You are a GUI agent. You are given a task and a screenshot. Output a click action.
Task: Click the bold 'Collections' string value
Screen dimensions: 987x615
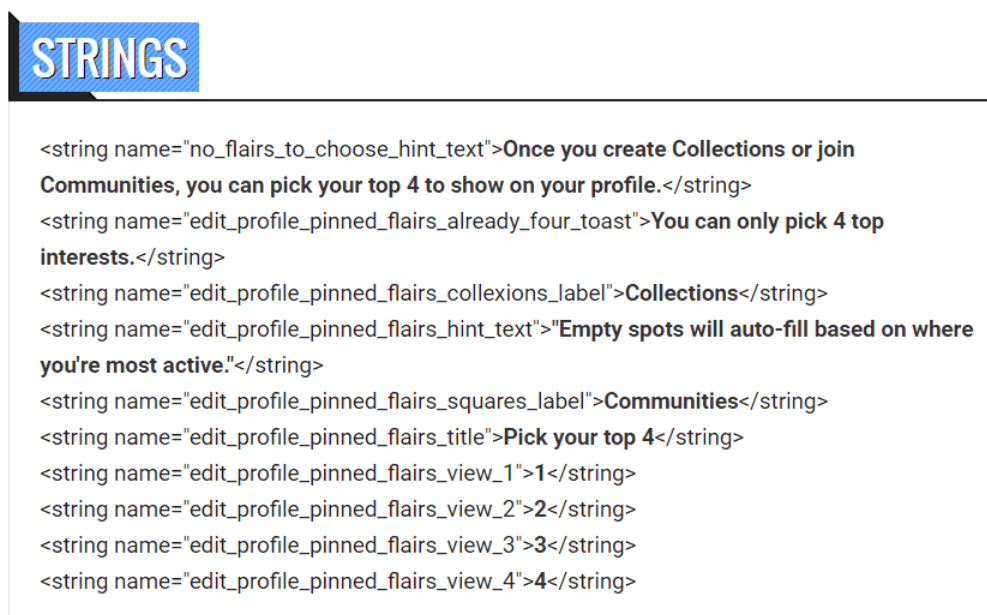coord(681,294)
